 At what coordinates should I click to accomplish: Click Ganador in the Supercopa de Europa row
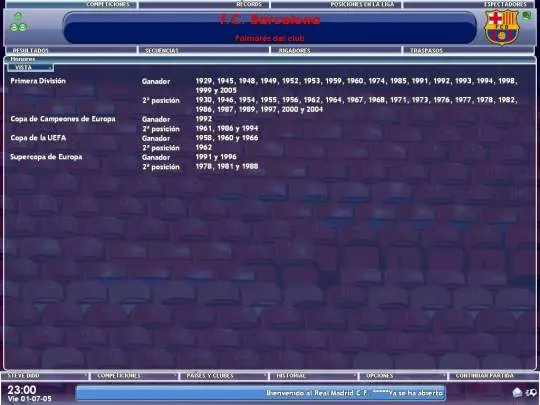(x=156, y=157)
